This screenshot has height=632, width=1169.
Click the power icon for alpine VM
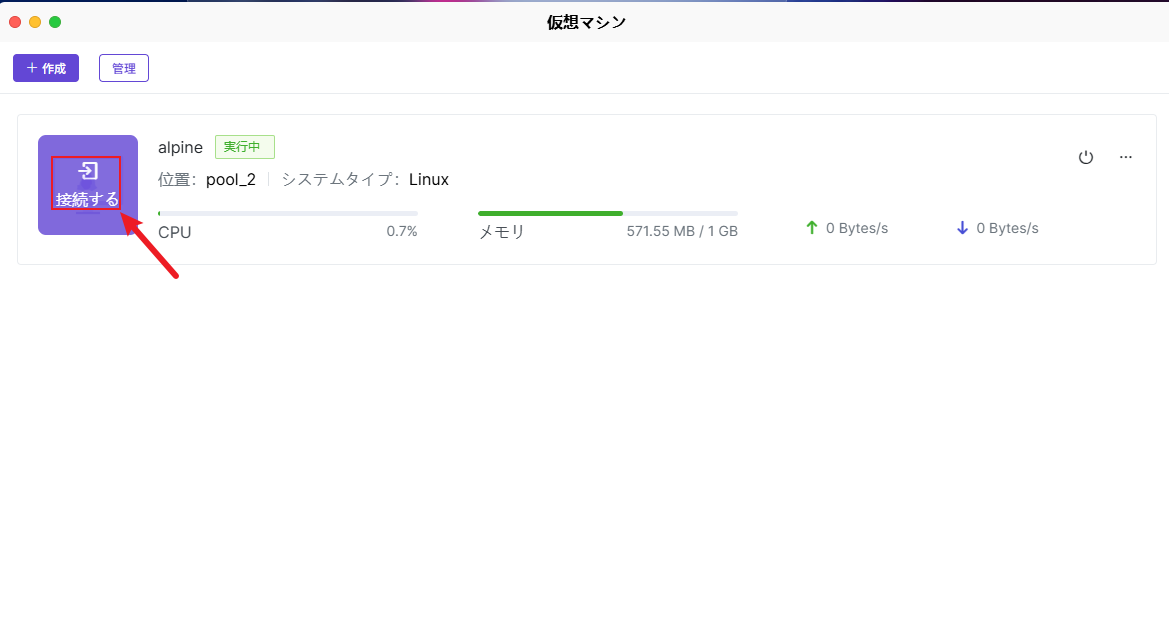1085,157
